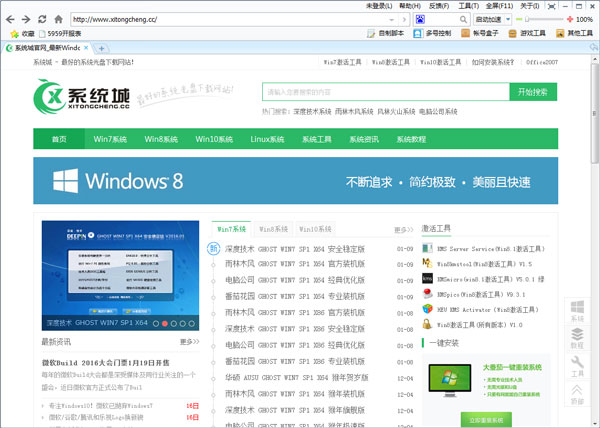Image resolution: width=600 pixels, height=428 pixels.
Task: Click the 深度技术系统 hot search link
Action: 312,112
